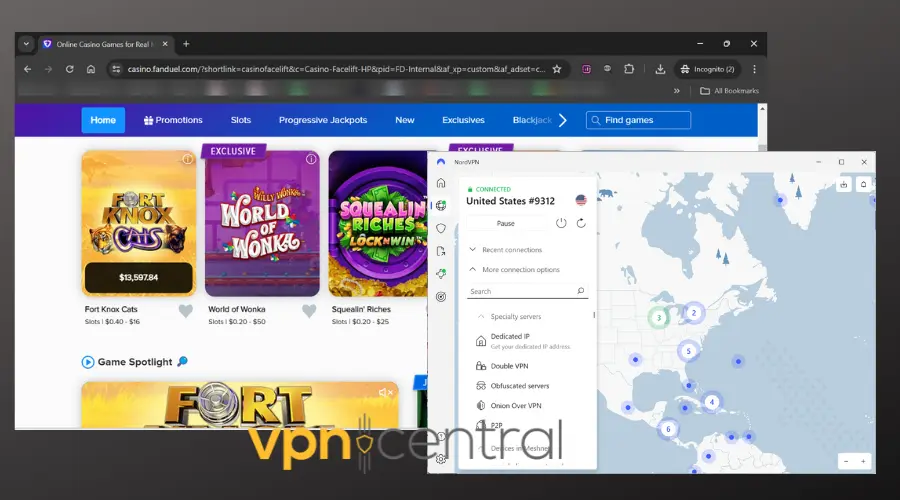Viewport: 900px width, 500px height.
Task: Favorite Fort Knox Cats with heart icon
Action: [x=185, y=311]
